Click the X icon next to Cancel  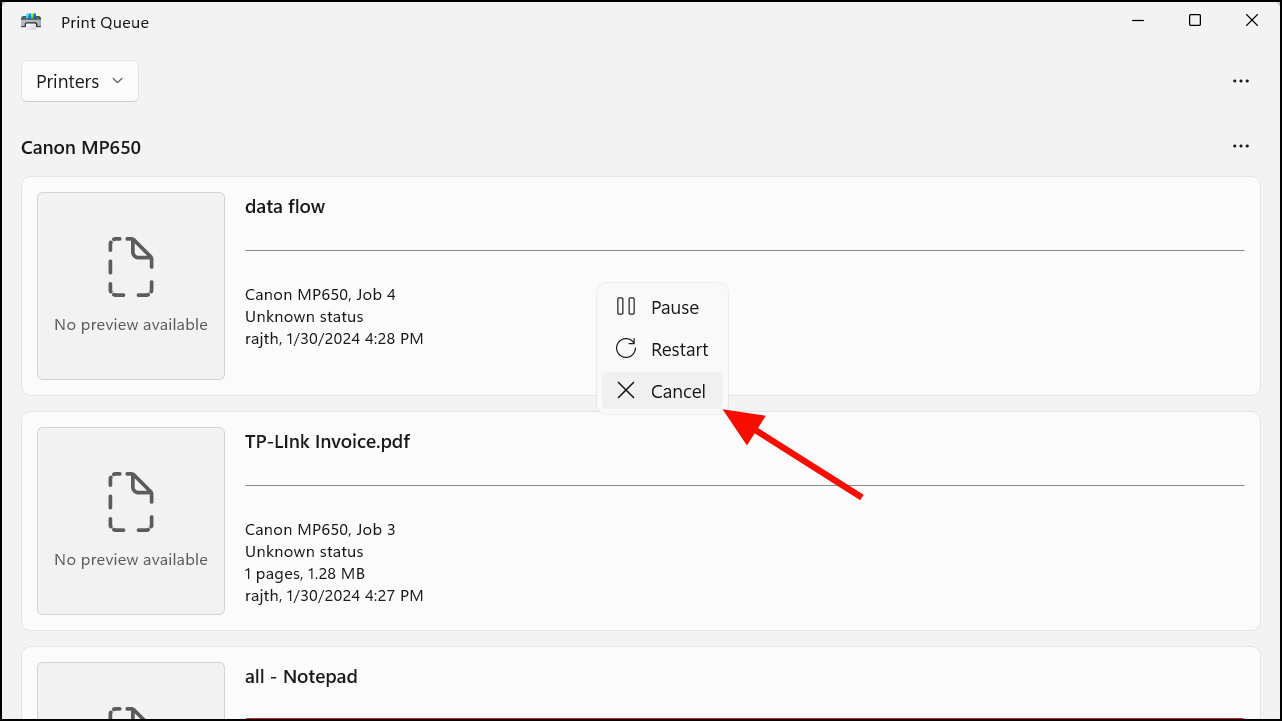[626, 390]
